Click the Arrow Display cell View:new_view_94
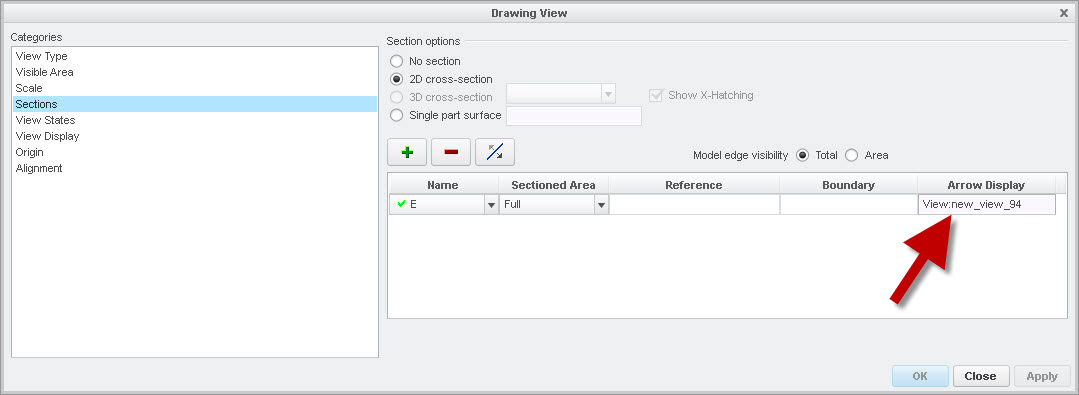Screen dimensions: 1079x395 click(987, 205)
